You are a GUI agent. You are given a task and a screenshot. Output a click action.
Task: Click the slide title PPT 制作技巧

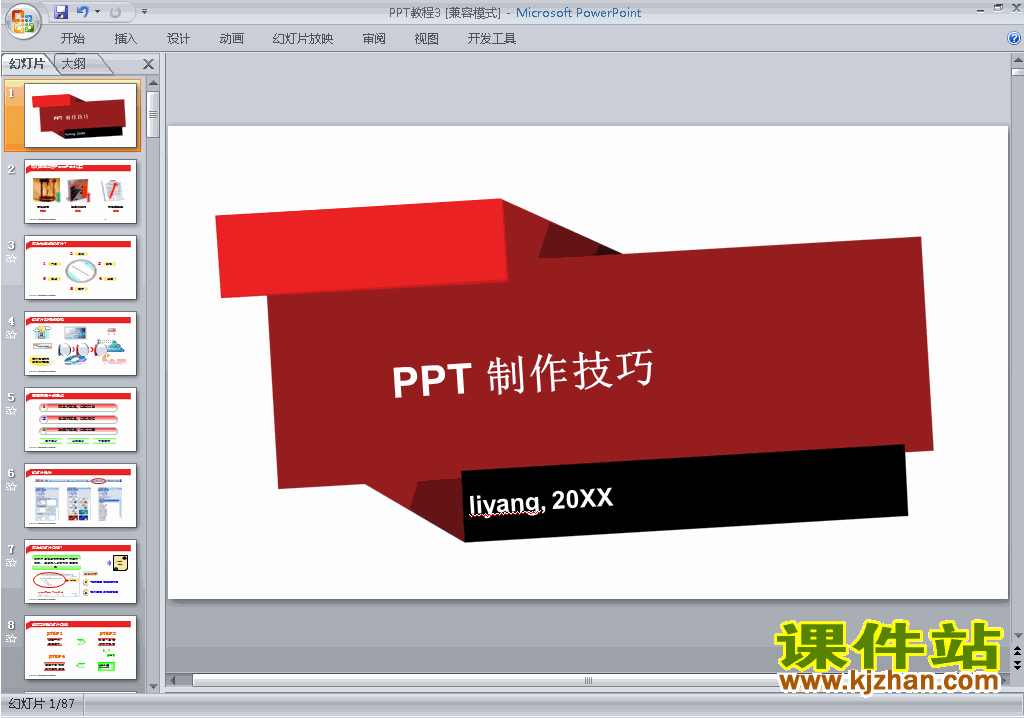click(522, 374)
